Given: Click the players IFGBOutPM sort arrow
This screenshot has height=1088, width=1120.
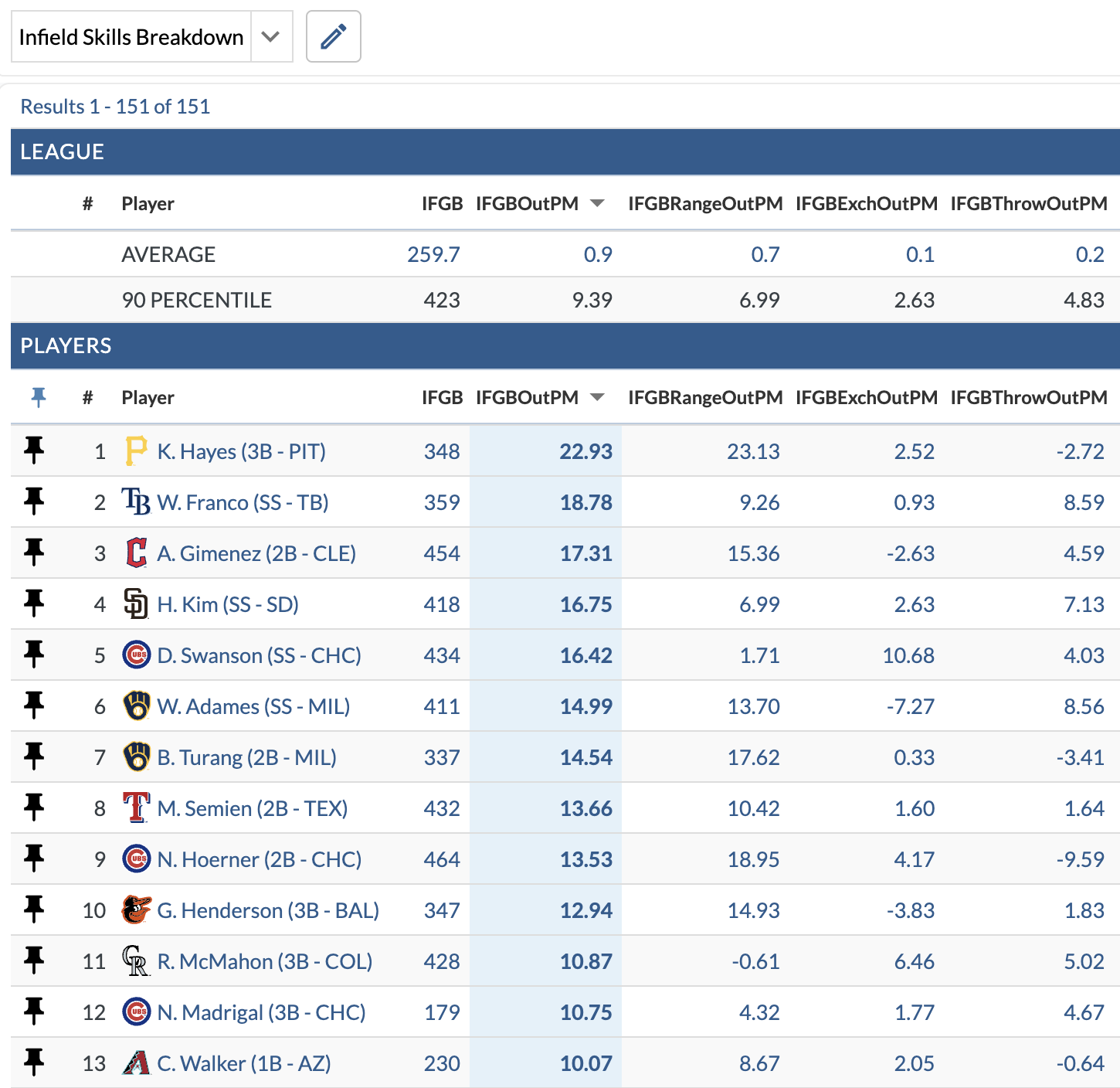Looking at the screenshot, I should point(597,397).
